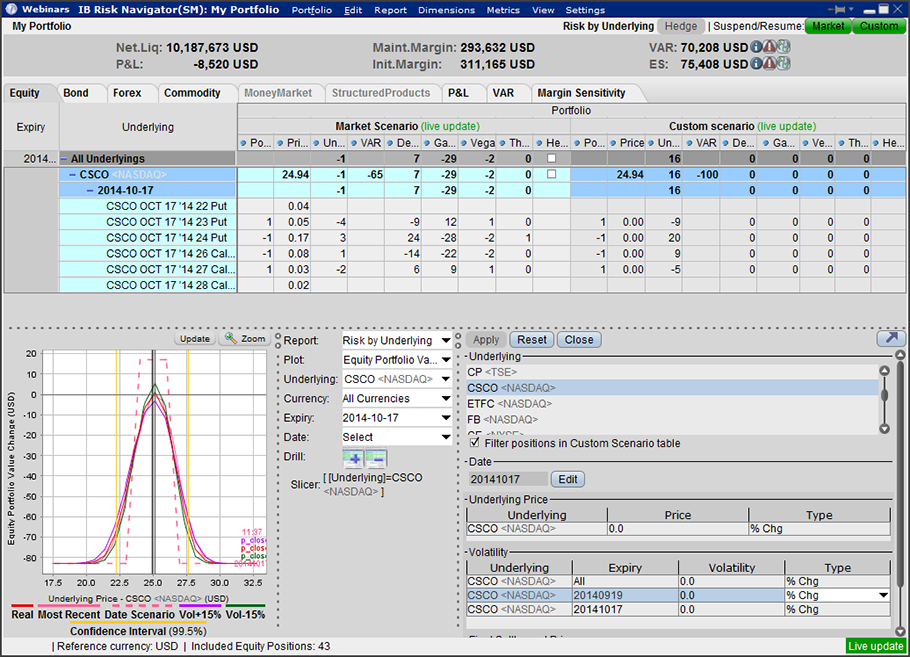
Task: Click the blue arrow icon in scenario editor
Action: tap(891, 338)
